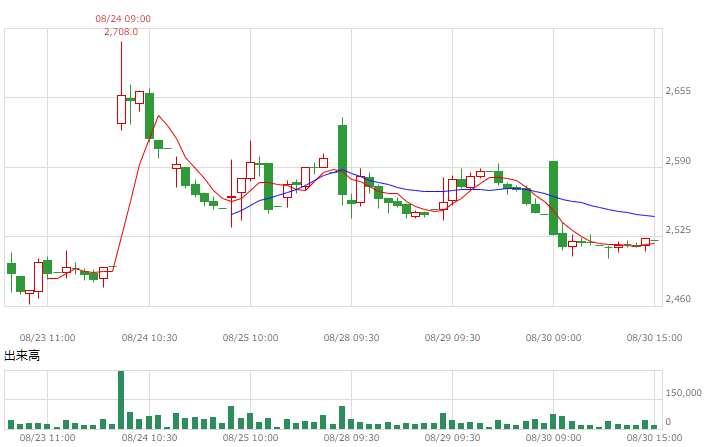
Task: Click the 150,000 volume axis label
Action: pos(684,393)
